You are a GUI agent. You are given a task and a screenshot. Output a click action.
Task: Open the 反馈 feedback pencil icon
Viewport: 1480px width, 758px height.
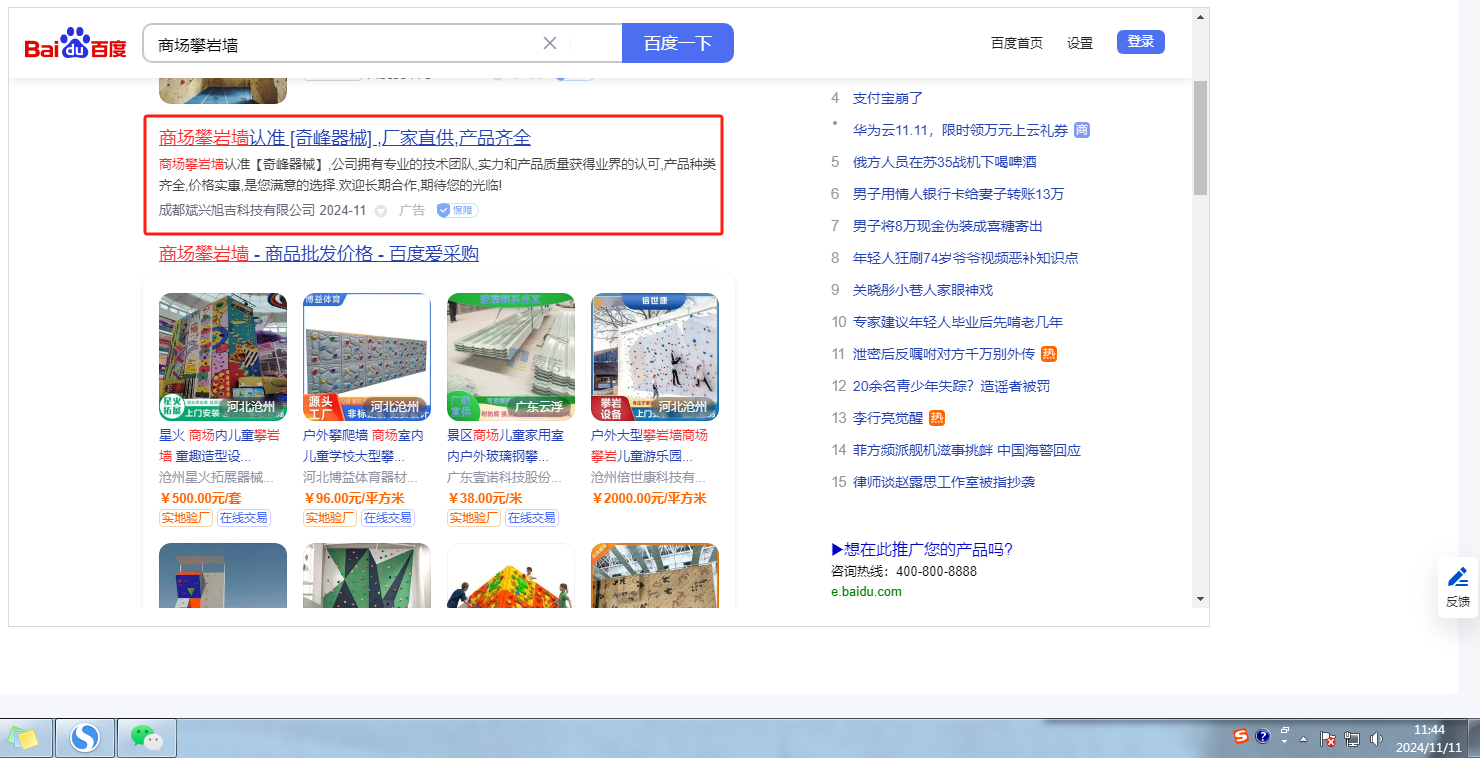(1458, 578)
